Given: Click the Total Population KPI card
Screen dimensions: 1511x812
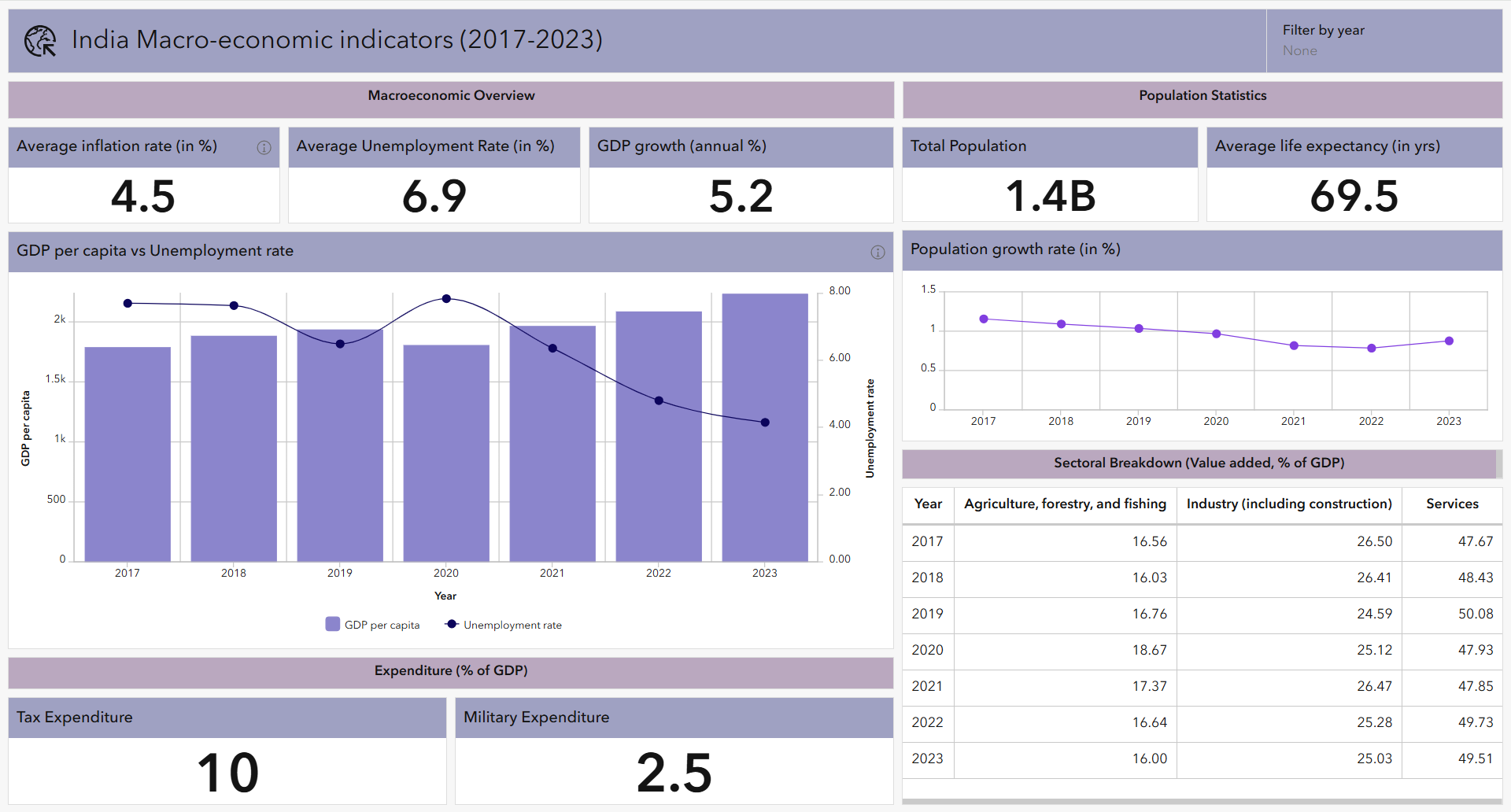Looking at the screenshot, I should [1050, 197].
